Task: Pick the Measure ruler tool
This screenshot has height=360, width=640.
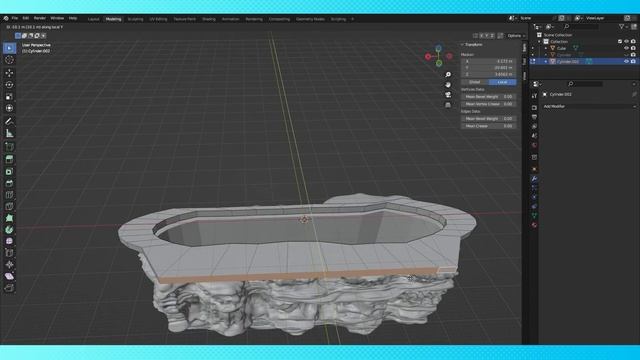Action: pos(9,133)
